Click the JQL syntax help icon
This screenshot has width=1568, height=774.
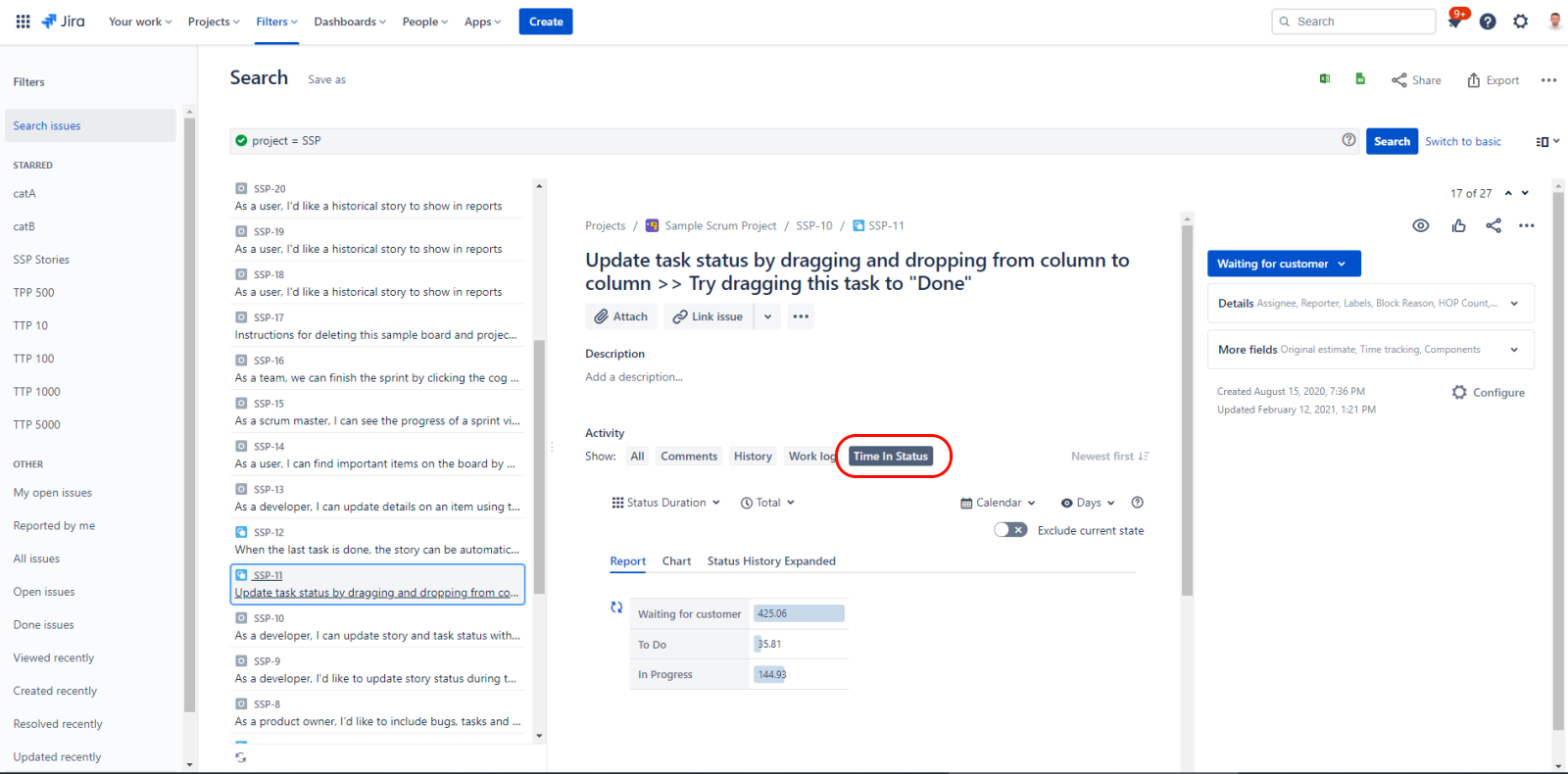tap(1348, 140)
